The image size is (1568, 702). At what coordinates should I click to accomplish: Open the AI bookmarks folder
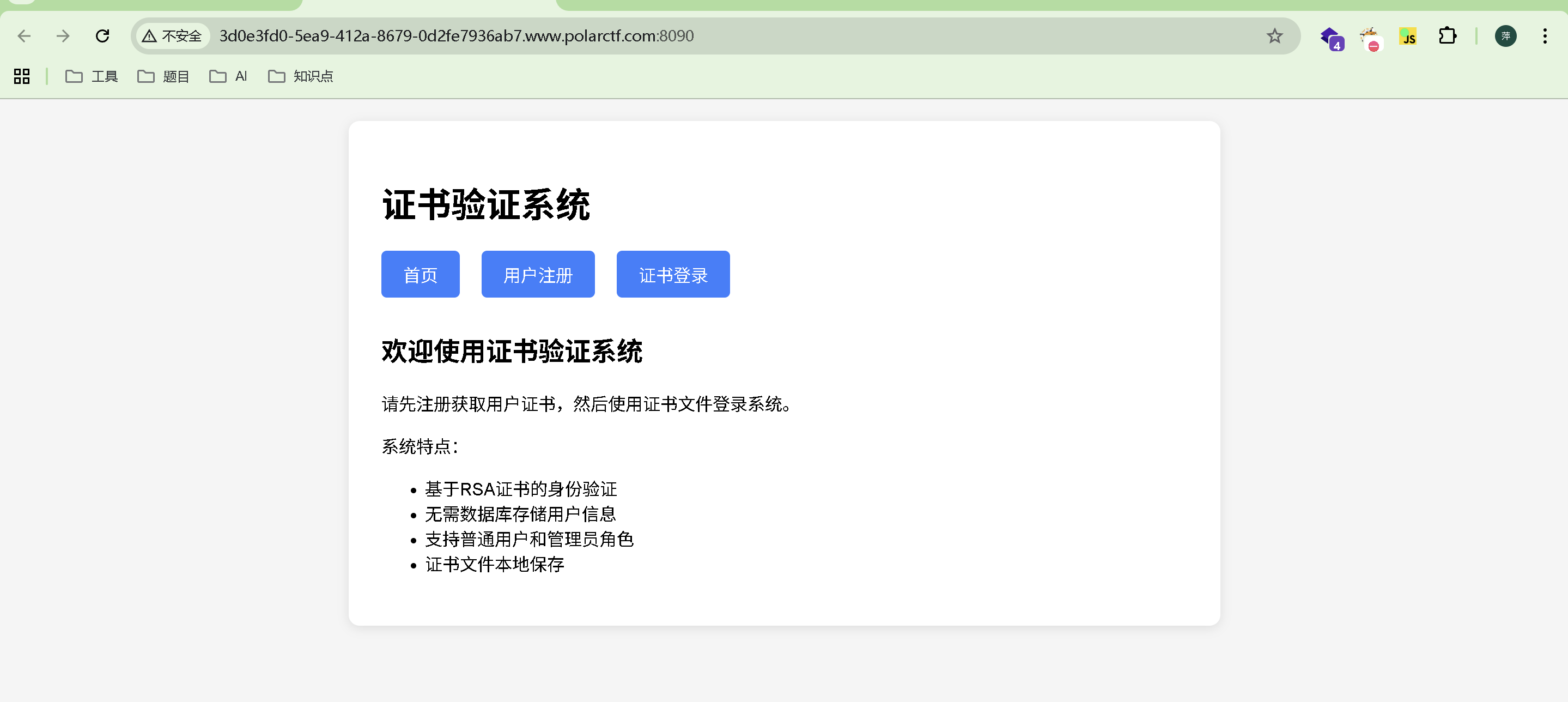pos(228,76)
